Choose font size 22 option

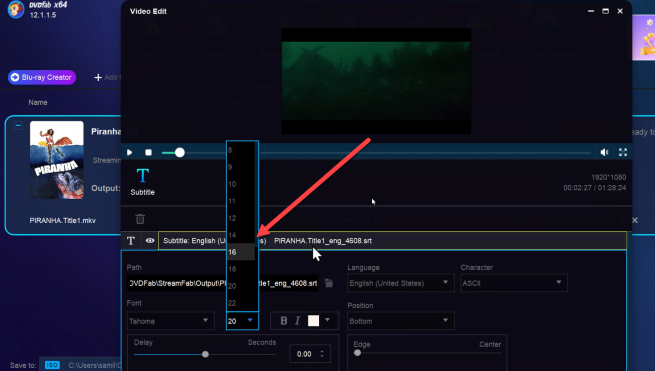coord(241,303)
